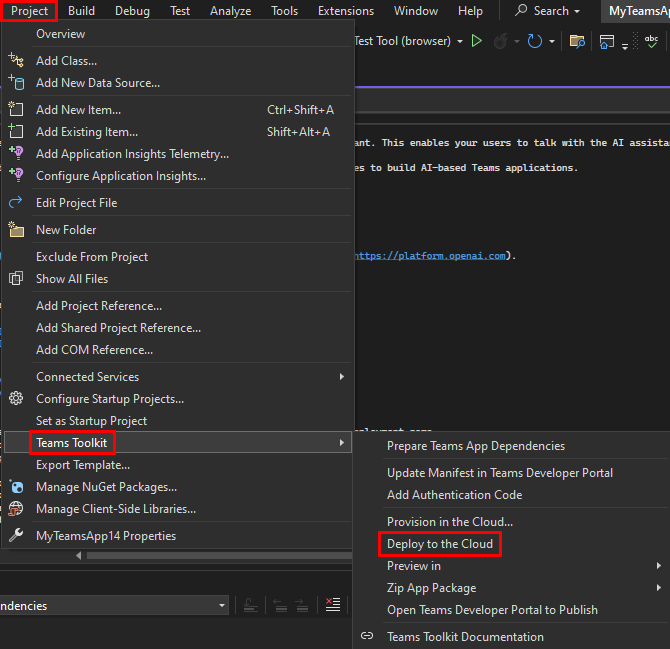
Task: Open the Project menu
Action: 29,11
